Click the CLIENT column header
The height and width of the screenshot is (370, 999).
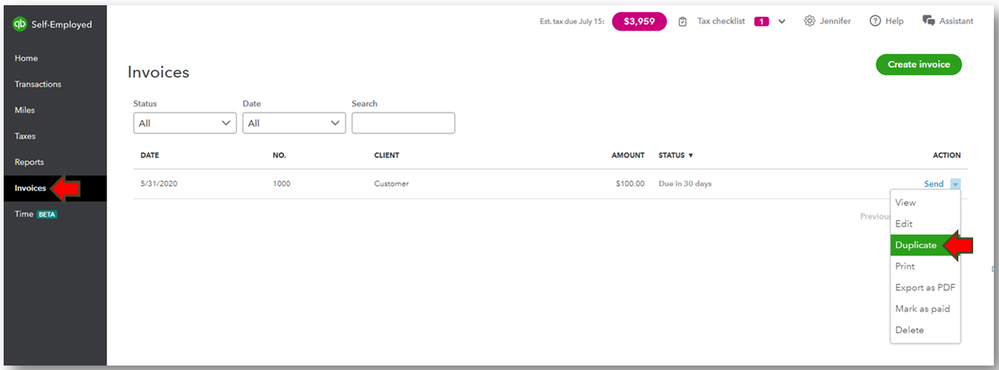coord(387,155)
